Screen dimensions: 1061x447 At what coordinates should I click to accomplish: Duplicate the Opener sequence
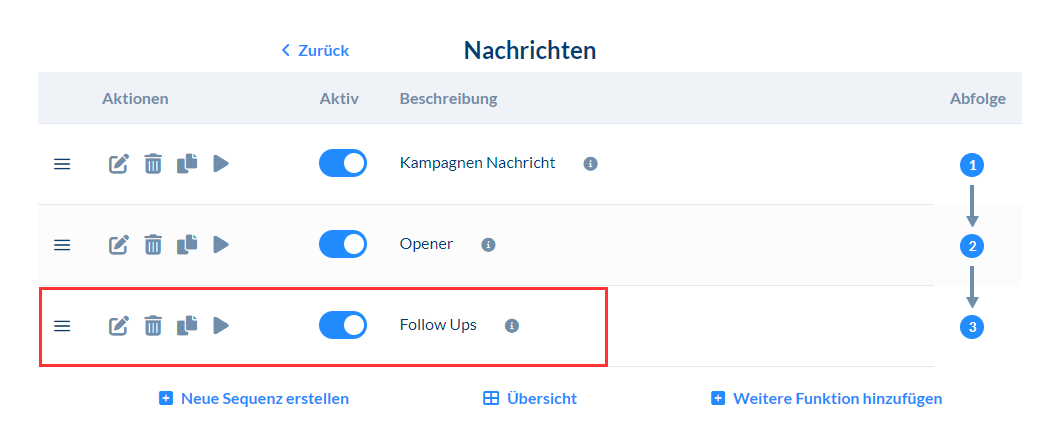coord(187,244)
